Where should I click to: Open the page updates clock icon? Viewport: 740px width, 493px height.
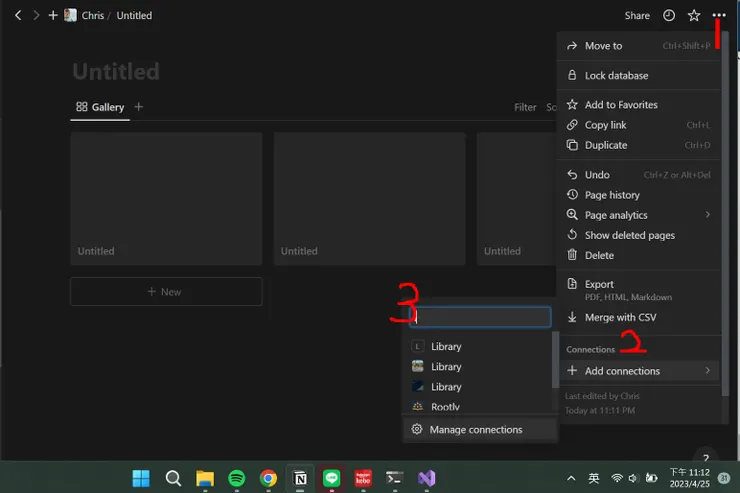pyautogui.click(x=669, y=15)
